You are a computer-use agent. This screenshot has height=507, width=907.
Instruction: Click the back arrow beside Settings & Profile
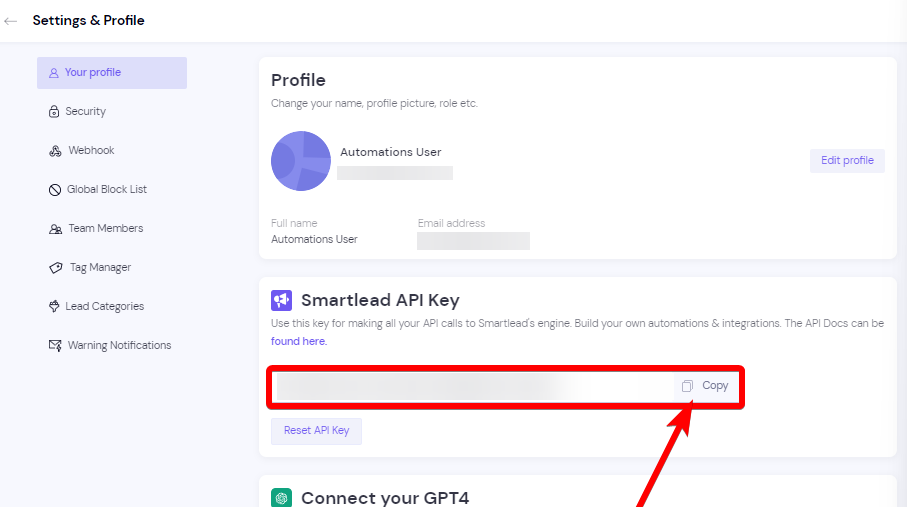10,21
